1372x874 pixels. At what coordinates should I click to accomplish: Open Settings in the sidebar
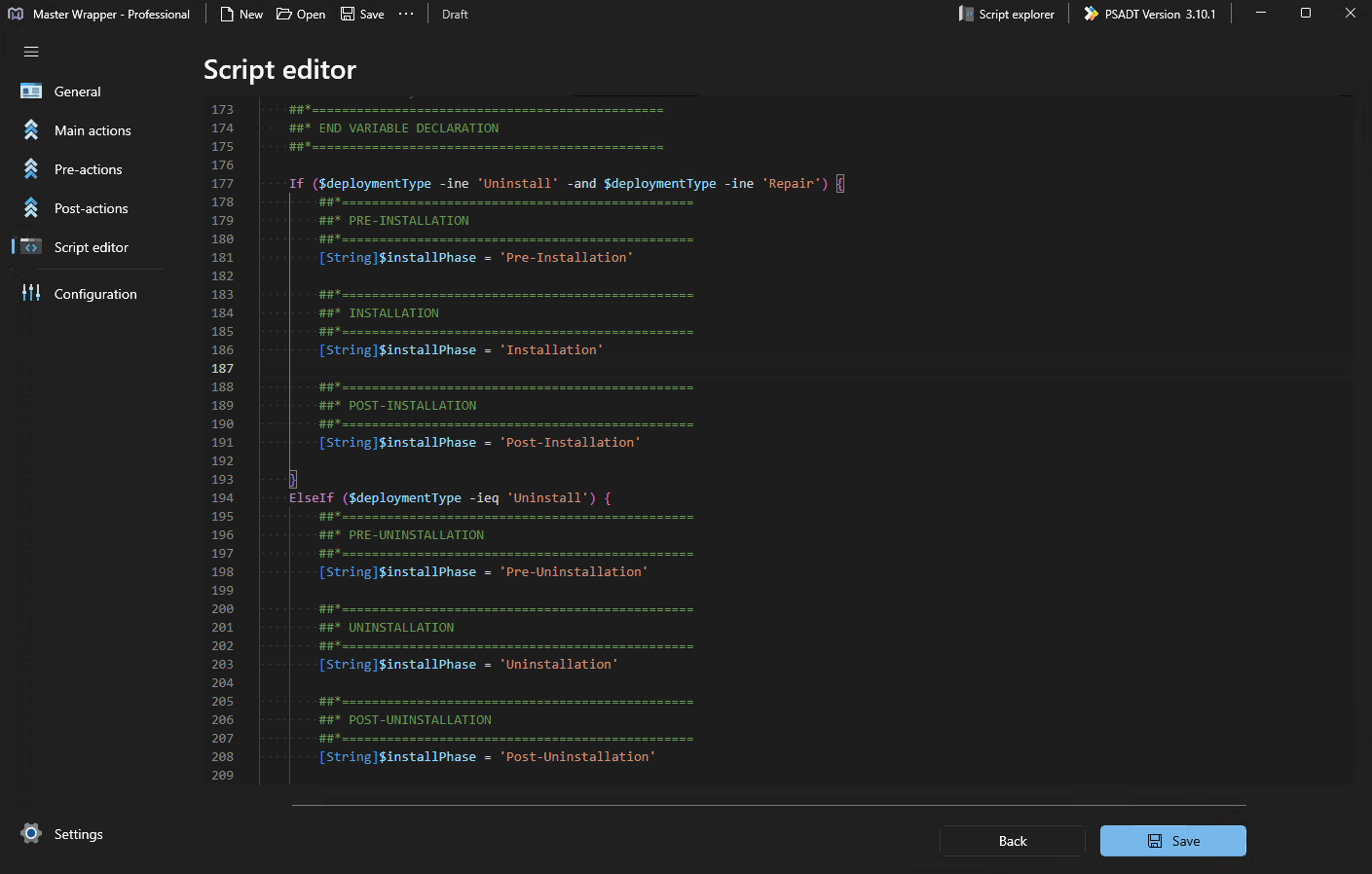(86, 834)
